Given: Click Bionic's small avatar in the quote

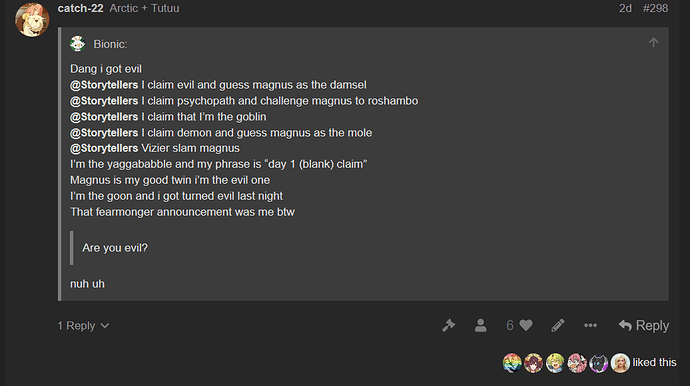Looking at the screenshot, I should pos(78,44).
